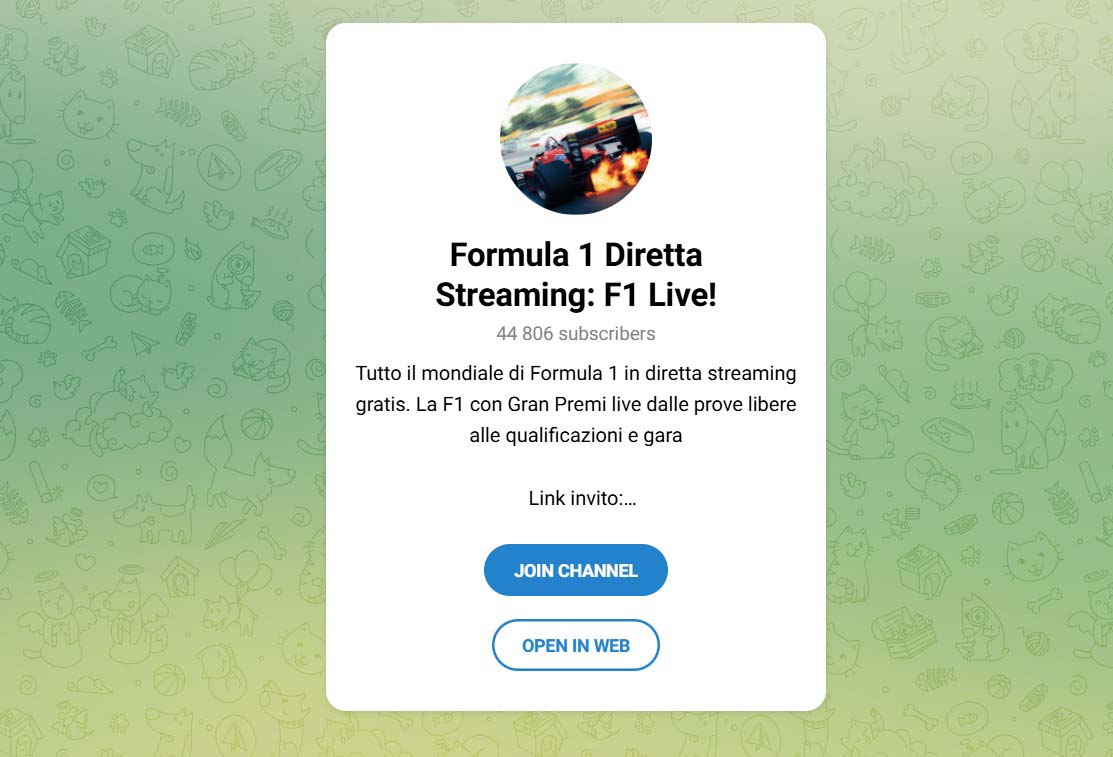Screen dimensions: 1113x757
Task: Click the 44 806 subscribers count
Action: pyautogui.click(x=576, y=334)
